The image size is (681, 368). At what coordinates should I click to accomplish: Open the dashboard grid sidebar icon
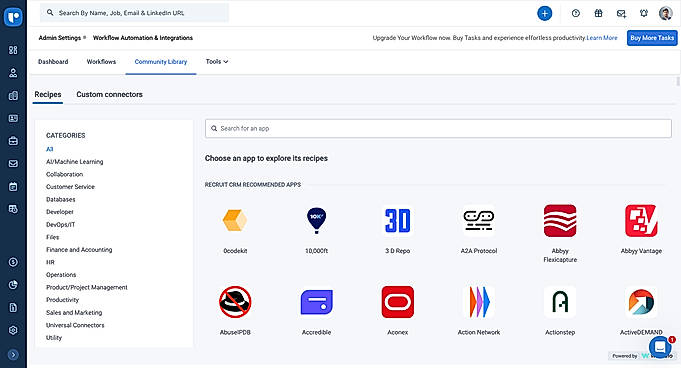(x=13, y=50)
